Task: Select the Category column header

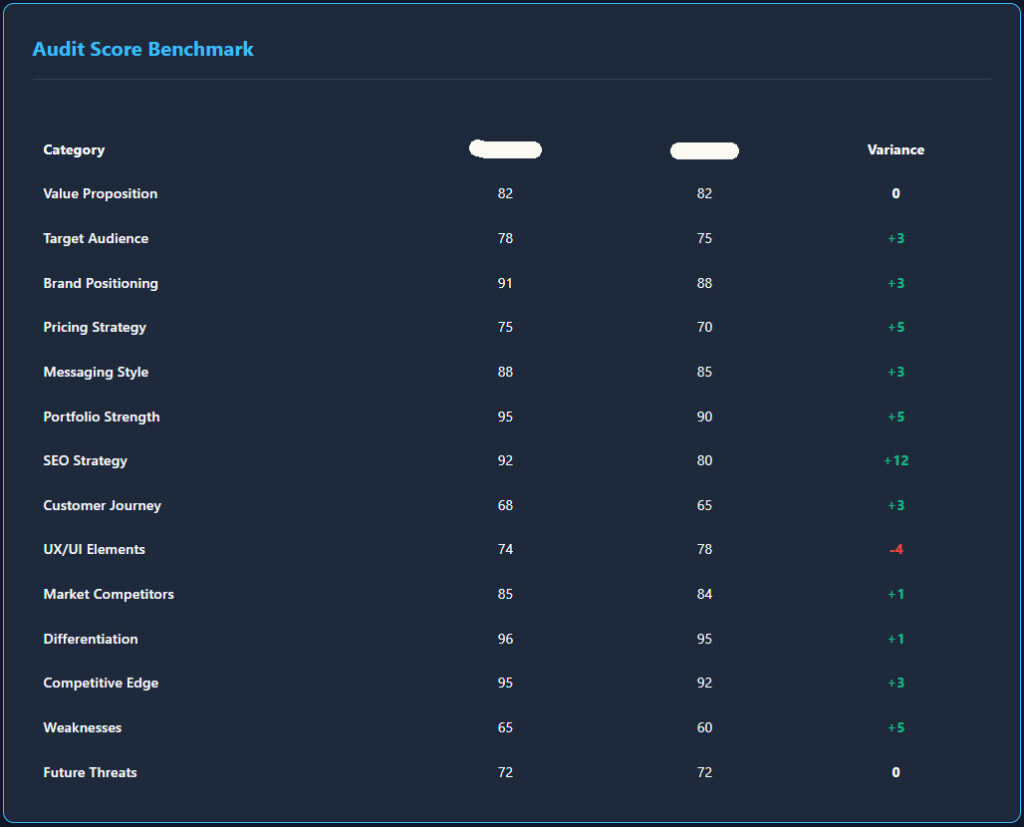Action: click(74, 149)
